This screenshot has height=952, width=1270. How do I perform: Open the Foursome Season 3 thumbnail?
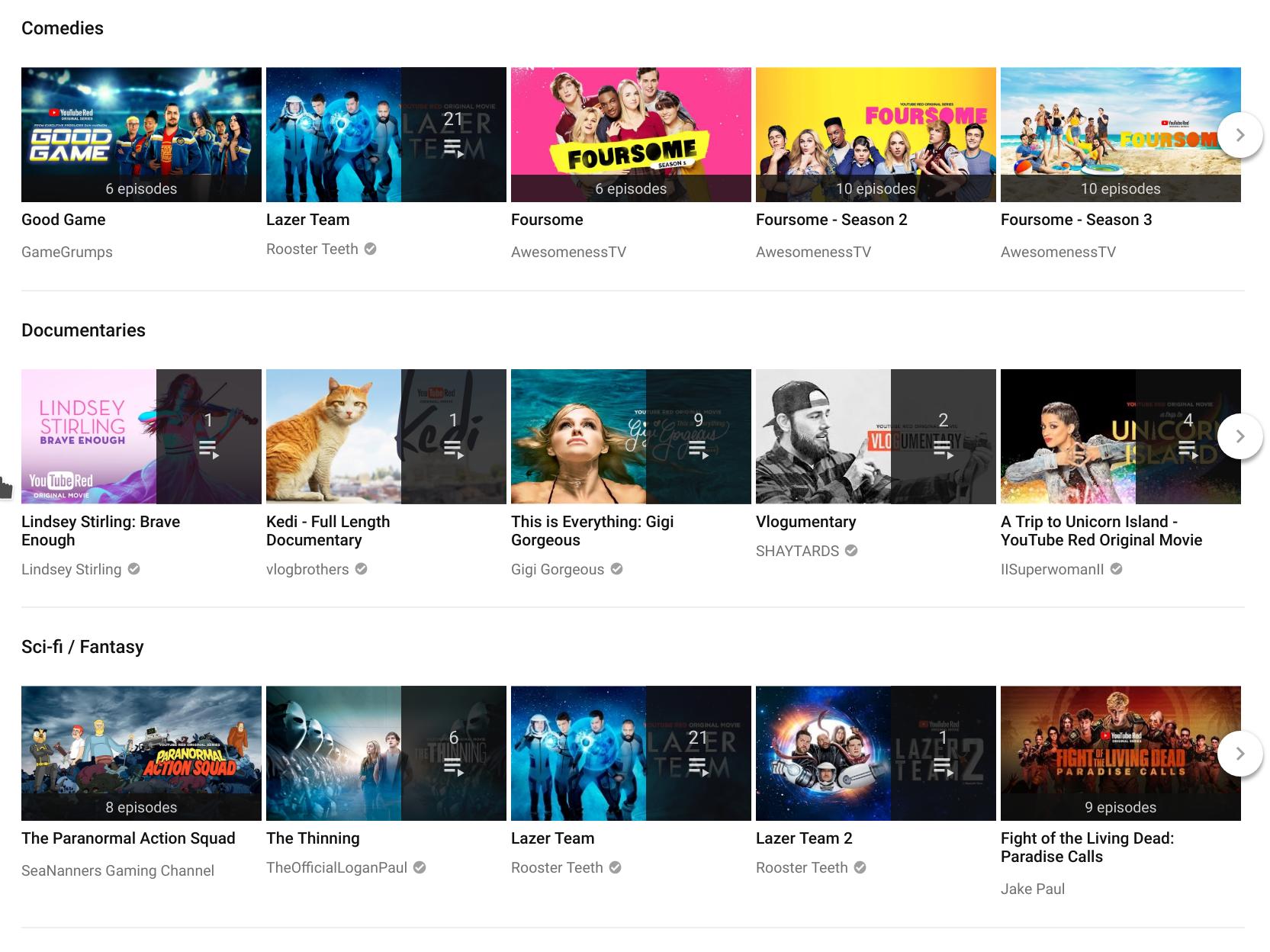[x=1120, y=135]
